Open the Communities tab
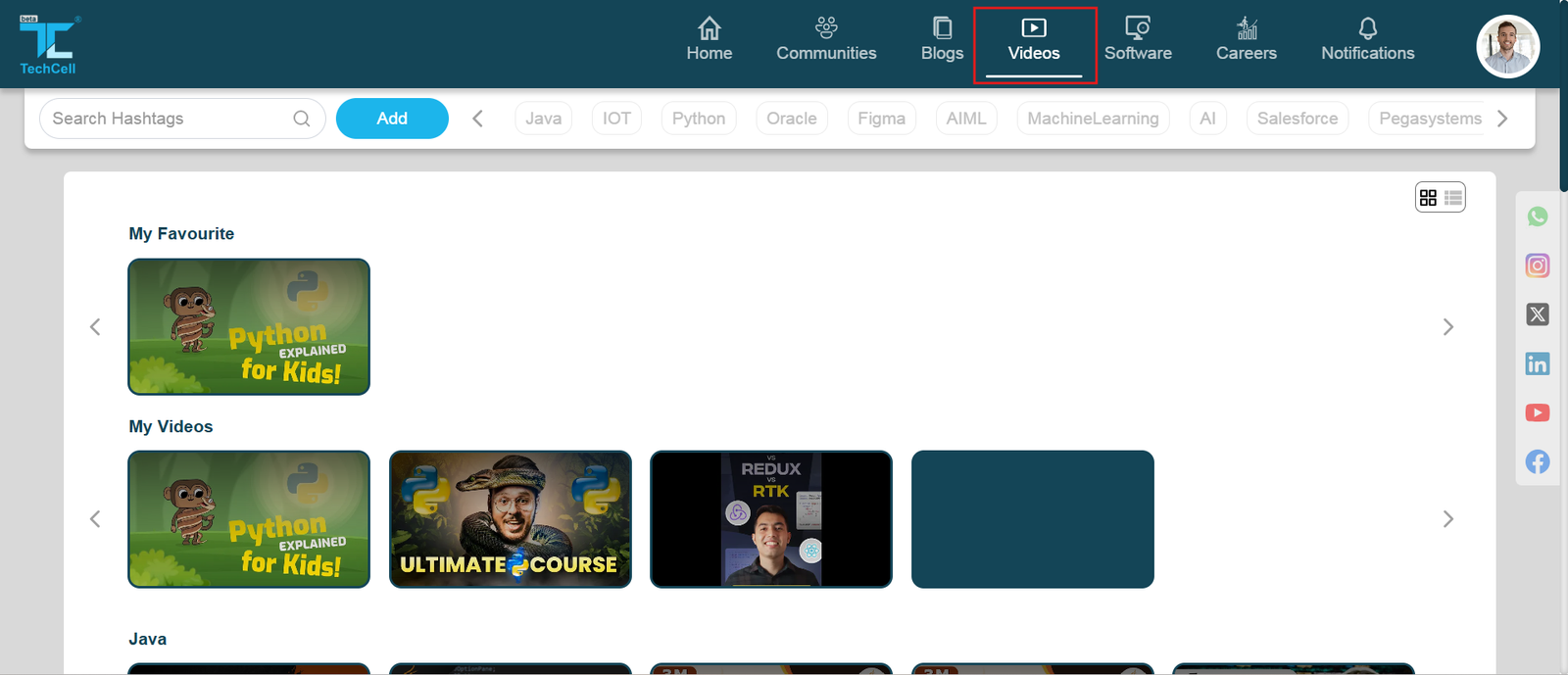 pos(826,41)
